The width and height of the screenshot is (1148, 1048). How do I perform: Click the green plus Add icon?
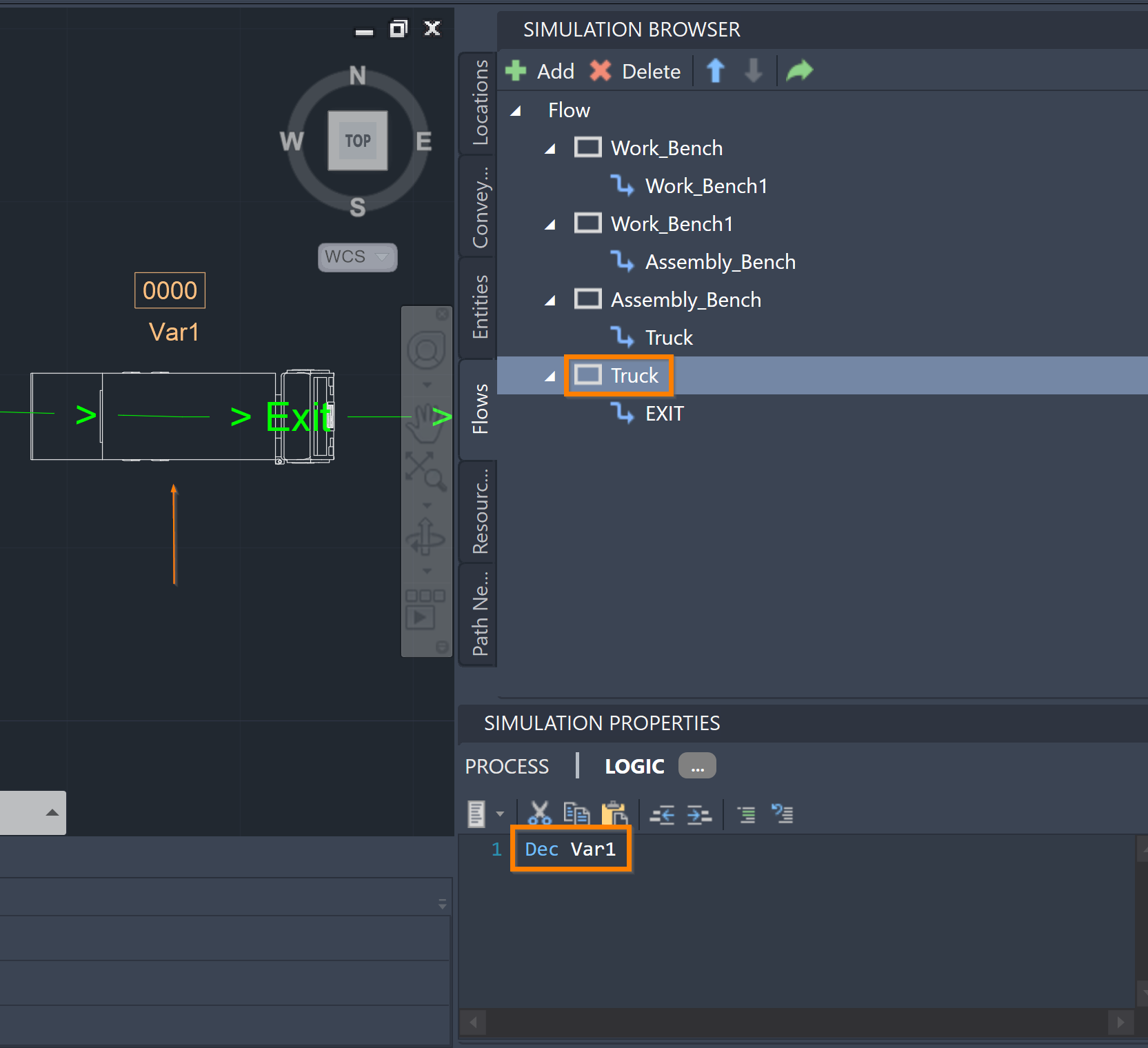coord(516,71)
